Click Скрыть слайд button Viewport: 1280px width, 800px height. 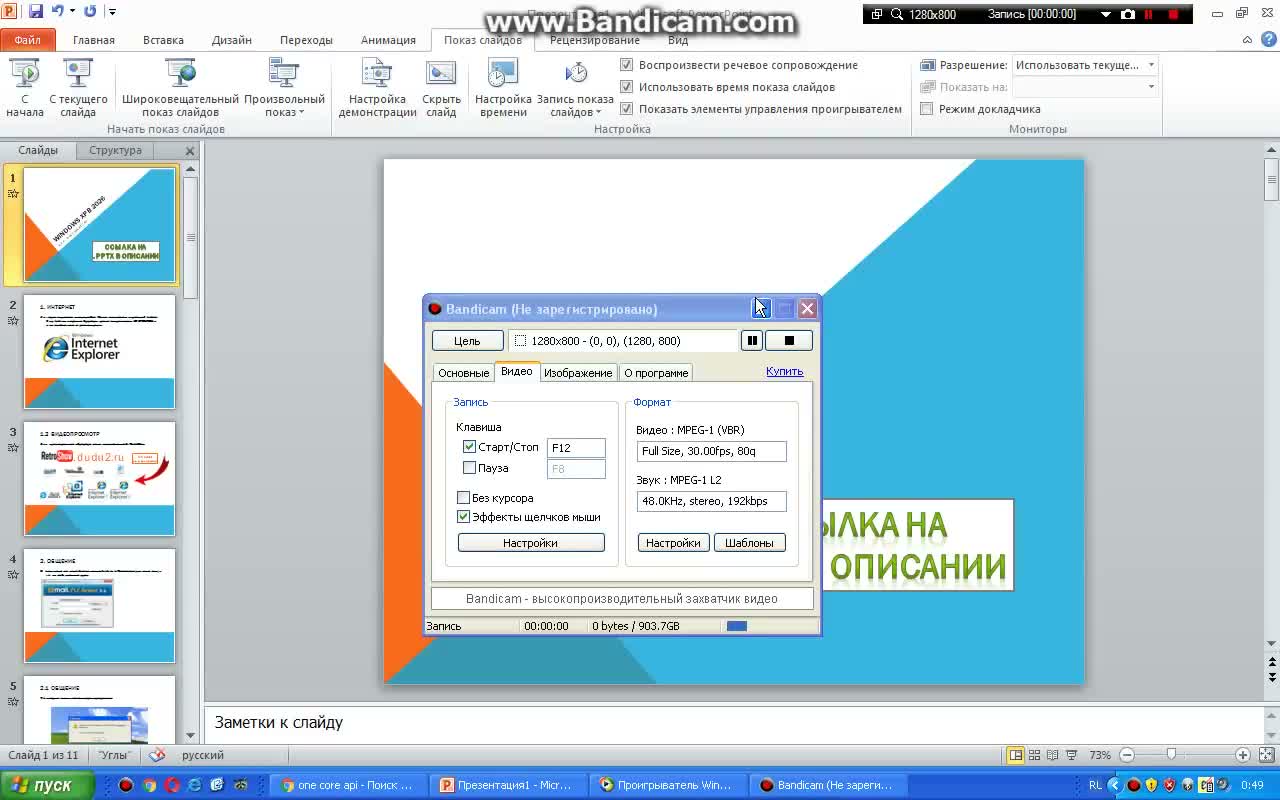441,88
